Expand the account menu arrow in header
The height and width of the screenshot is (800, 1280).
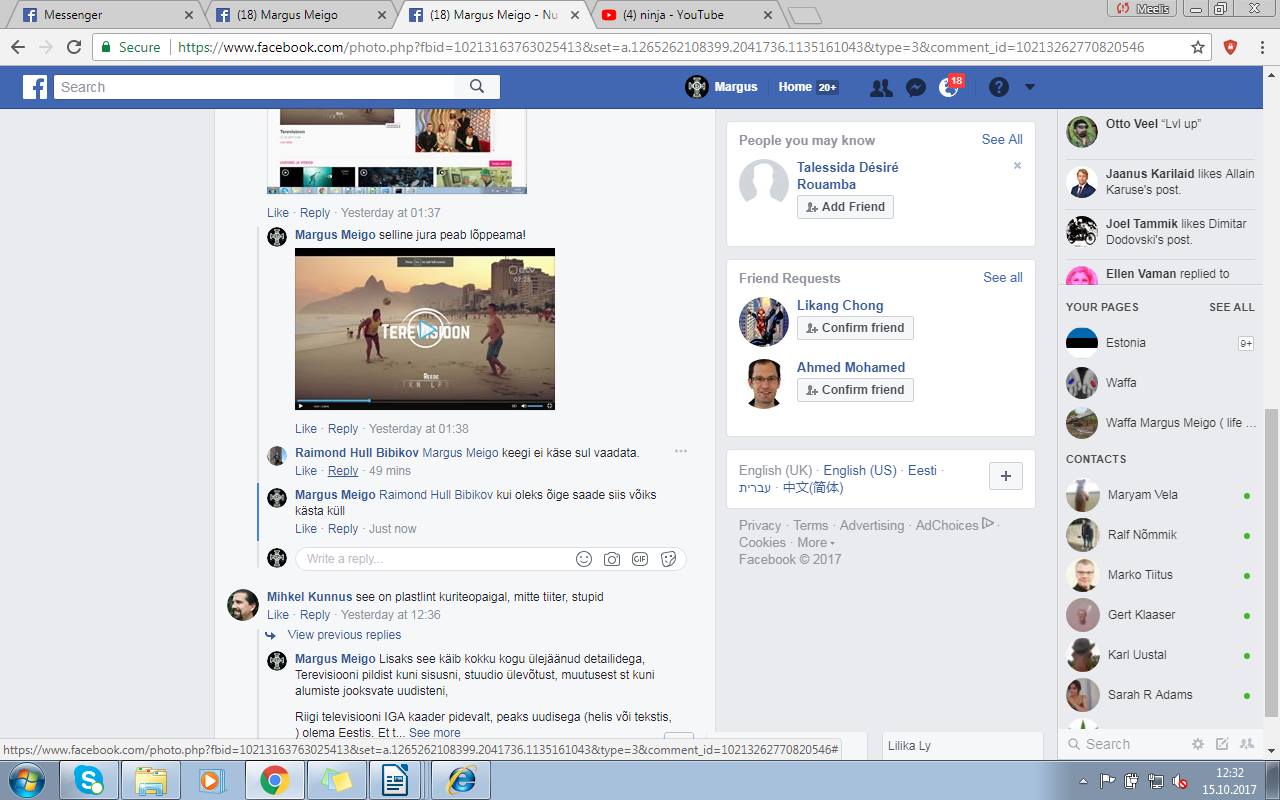1030,87
